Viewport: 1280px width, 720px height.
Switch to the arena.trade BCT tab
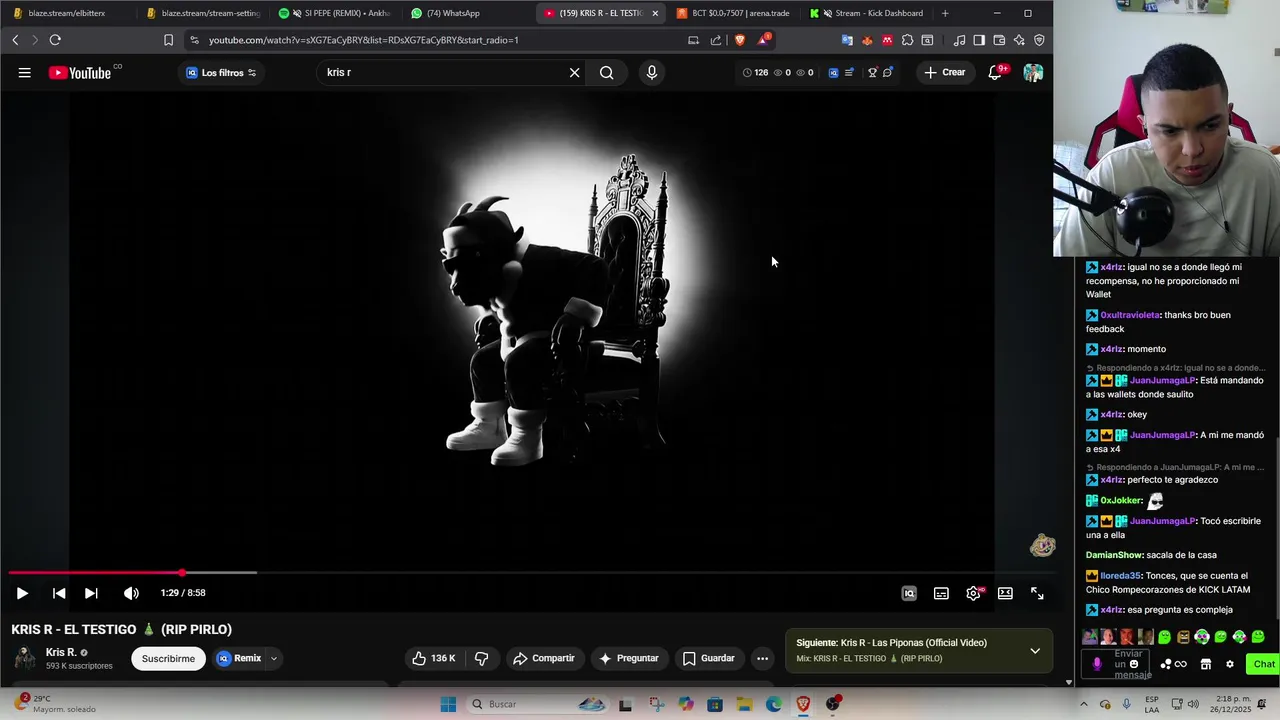[733, 13]
